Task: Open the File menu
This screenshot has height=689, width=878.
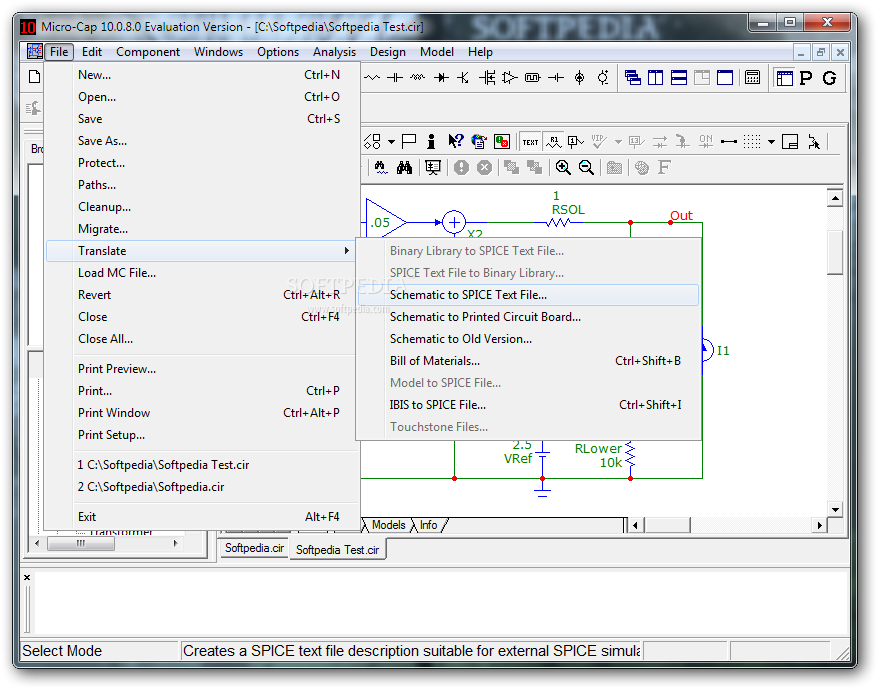Action: coord(59,52)
